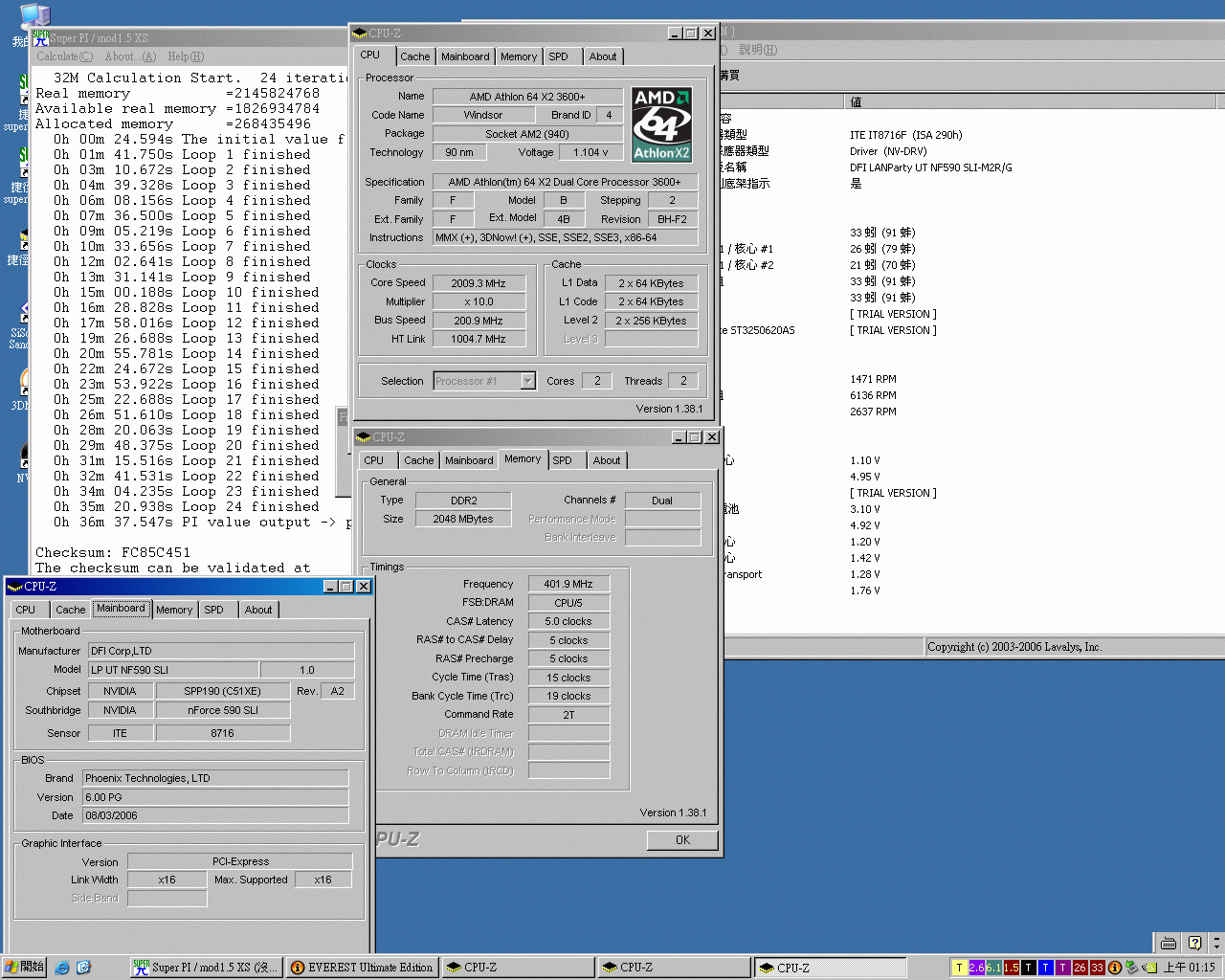
Task: Switch to EVEREST Ultimate Edition taskbar button
Action: pyautogui.click(x=362, y=968)
